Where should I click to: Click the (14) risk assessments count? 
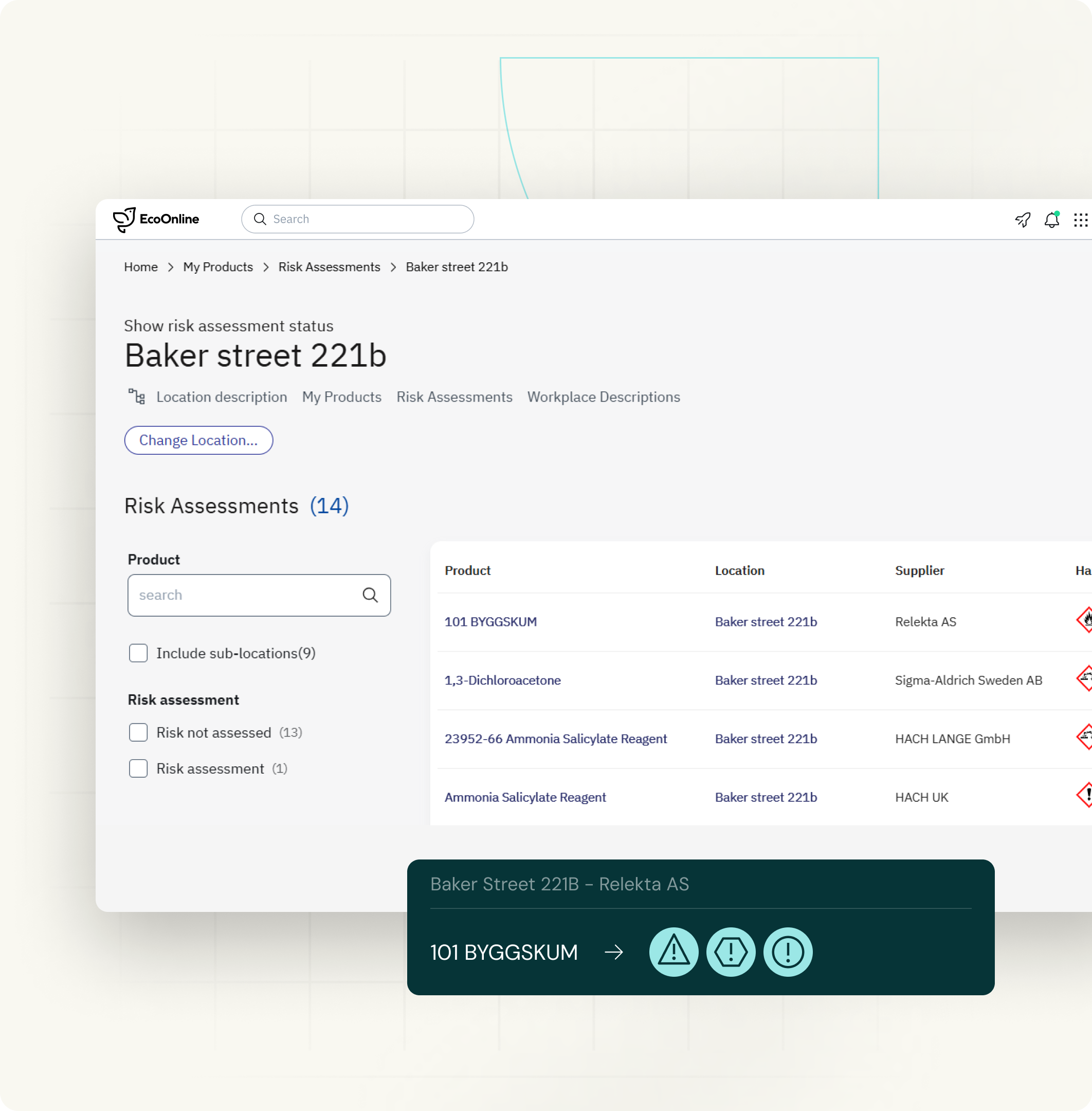329,506
